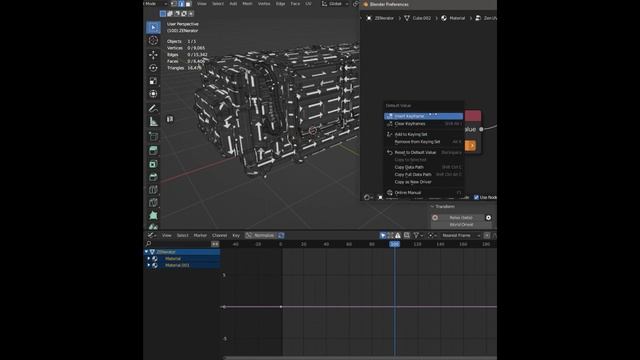Screen dimensions: 640x360
Task: Open graph editor Key menu
Action: tap(236, 236)
